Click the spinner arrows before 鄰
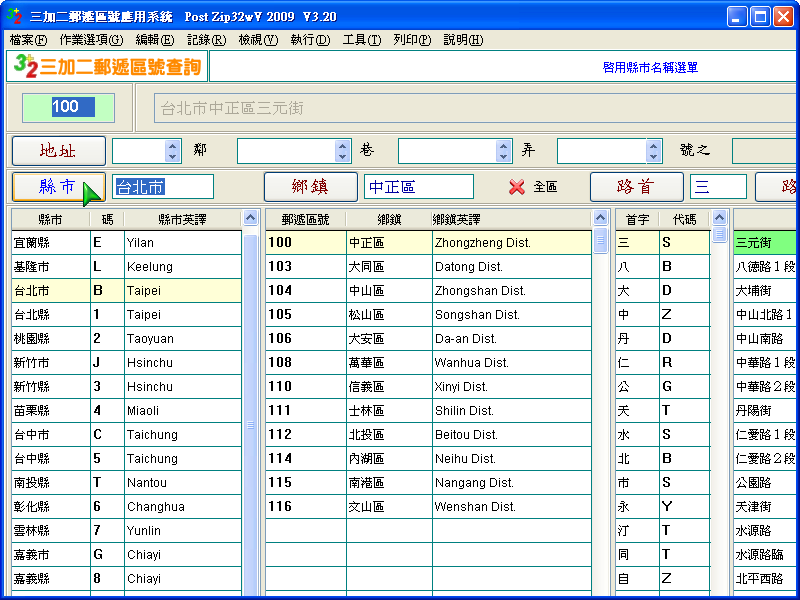800x600 pixels. [x=172, y=151]
